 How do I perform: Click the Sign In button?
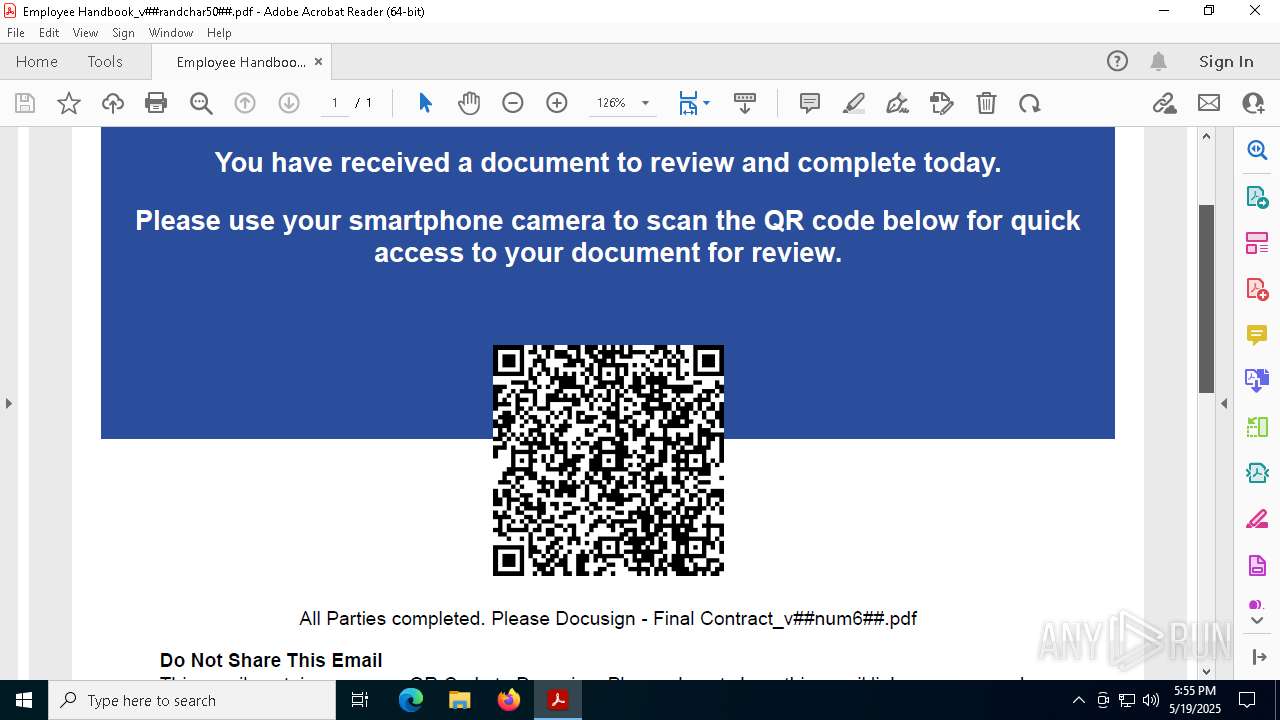coord(1226,61)
